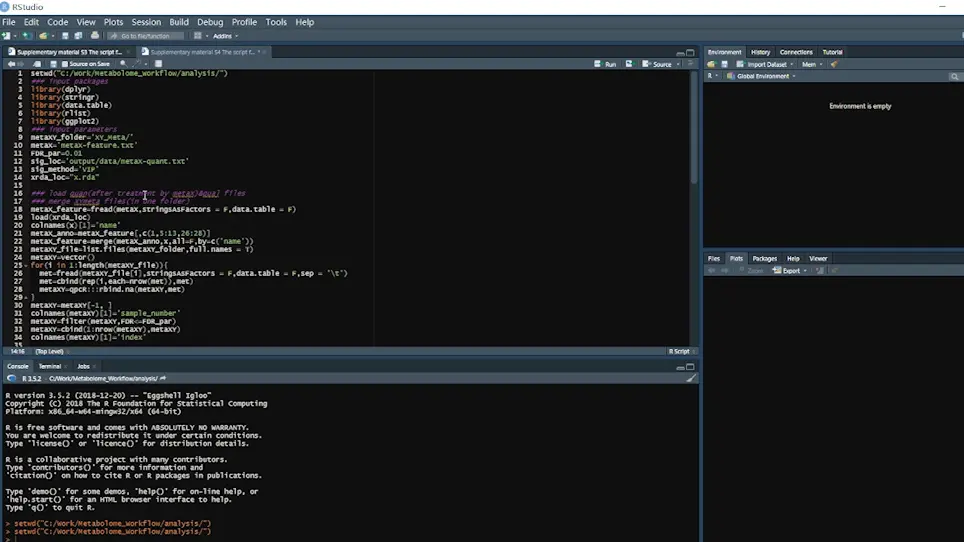The image size is (964, 542).
Task: Click the Open File folder icon
Action: [x=43, y=36]
